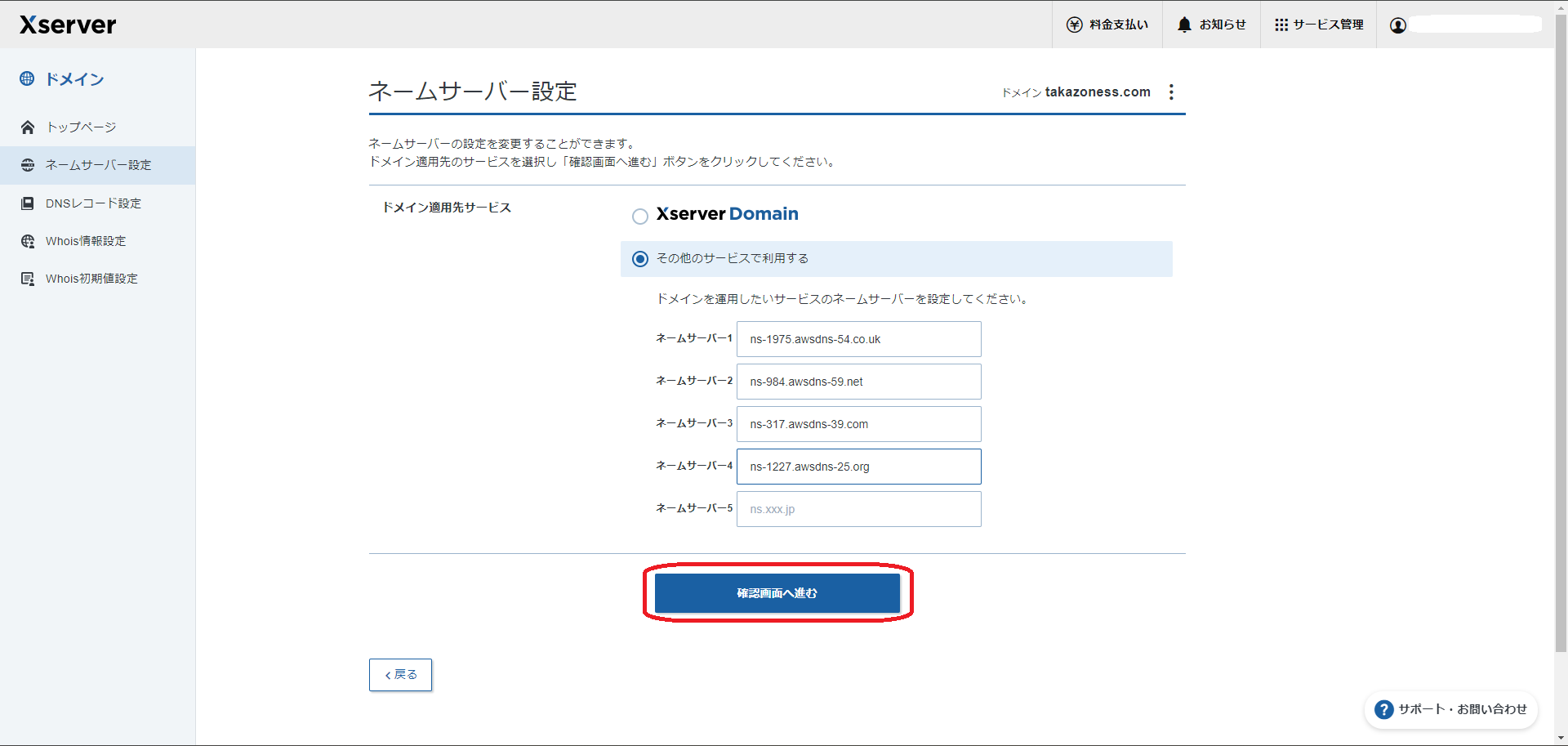Image resolution: width=1568 pixels, height=746 pixels.
Task: Open サービス管理 in top bar
Action: click(1319, 25)
